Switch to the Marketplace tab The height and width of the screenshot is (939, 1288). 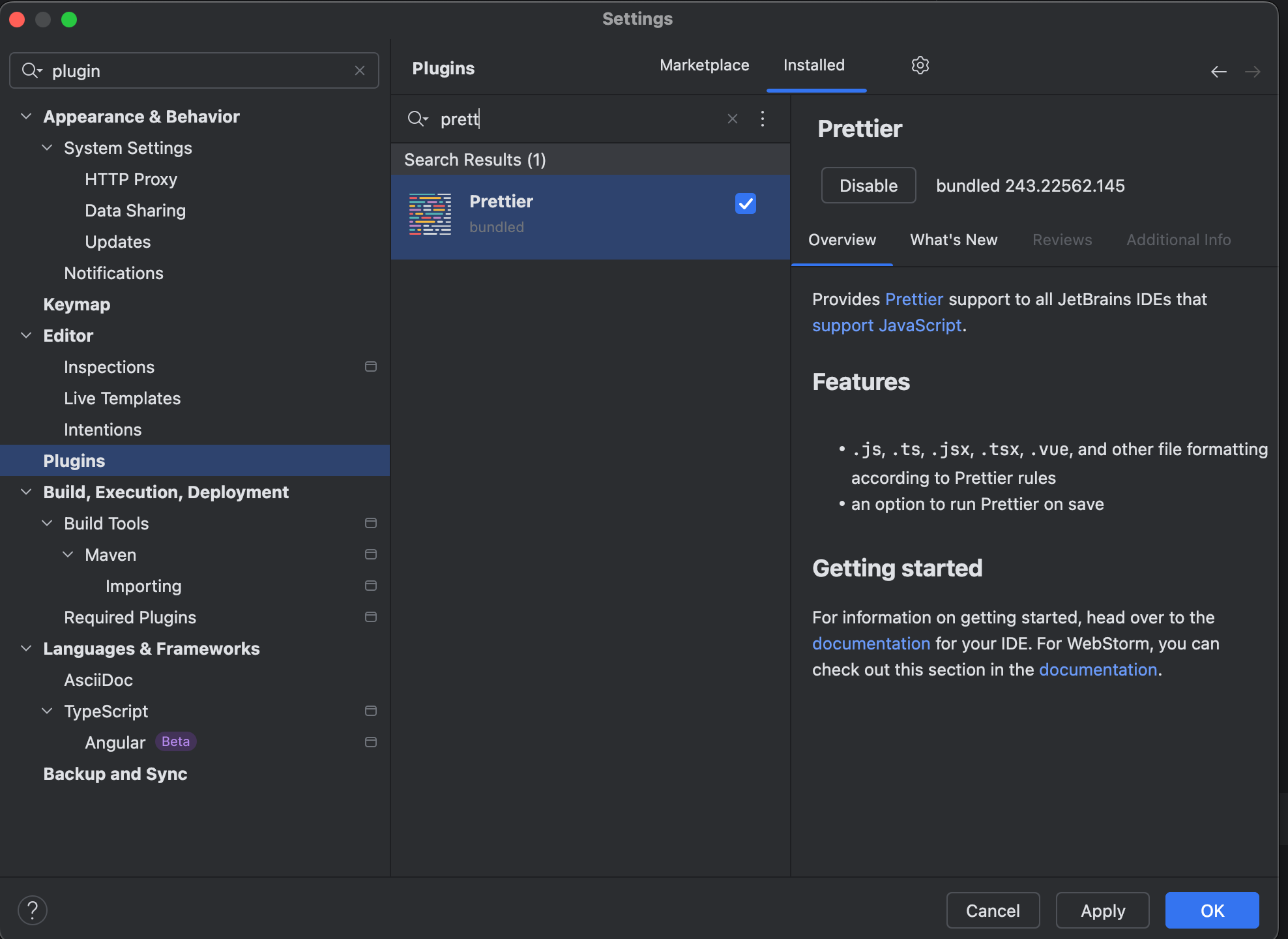pyautogui.click(x=704, y=65)
